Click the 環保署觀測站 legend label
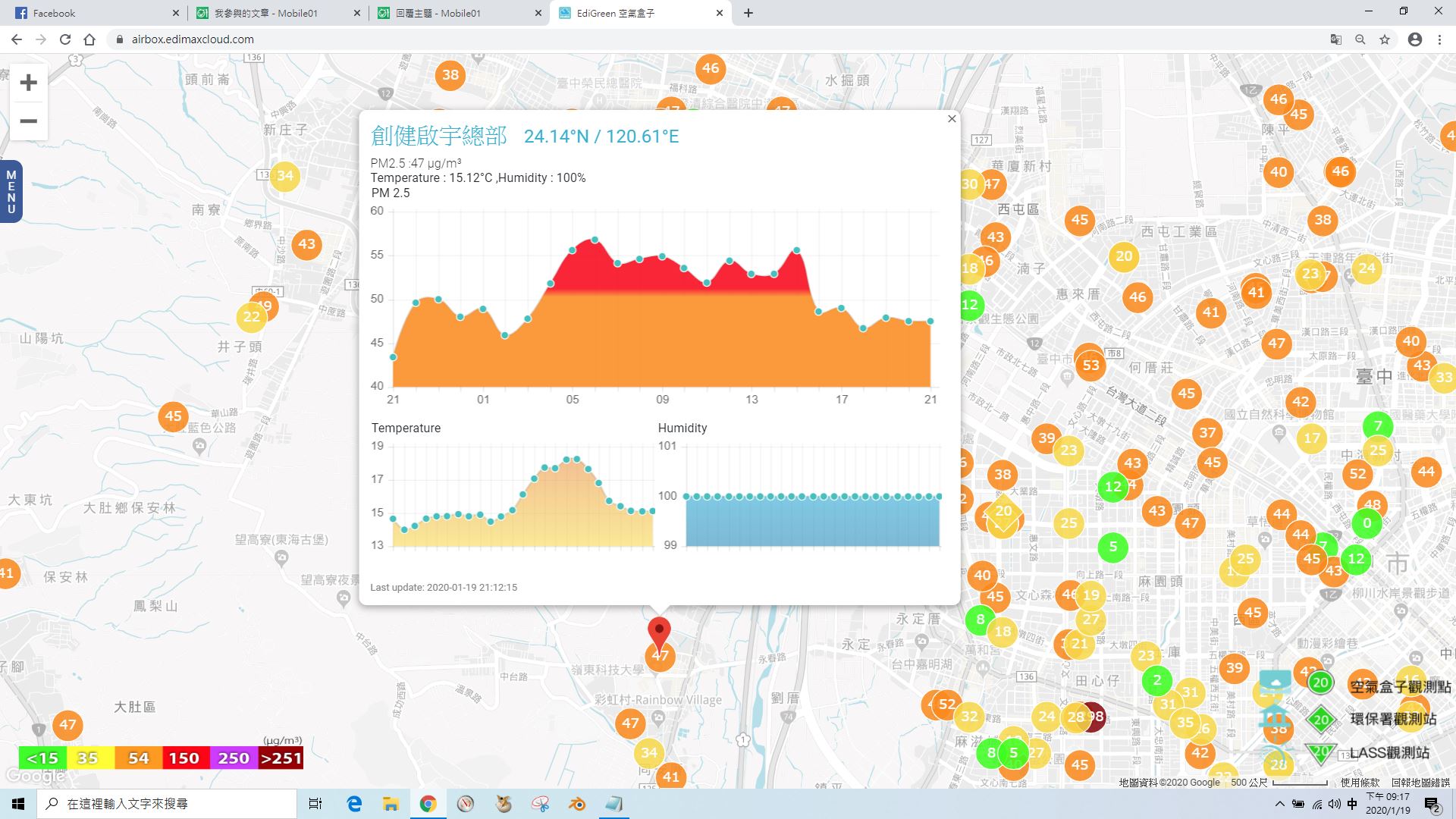This screenshot has width=1456, height=819. [1393, 719]
